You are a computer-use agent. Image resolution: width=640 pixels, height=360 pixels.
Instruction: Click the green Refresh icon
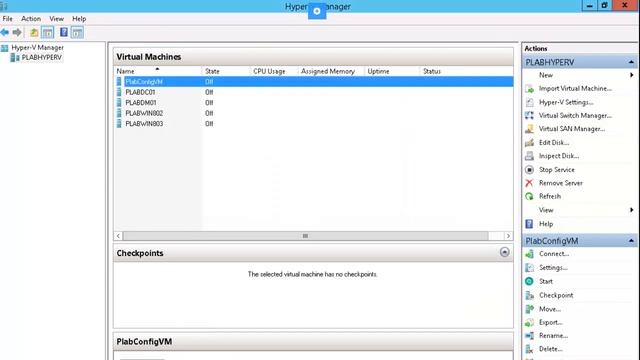coord(529,196)
